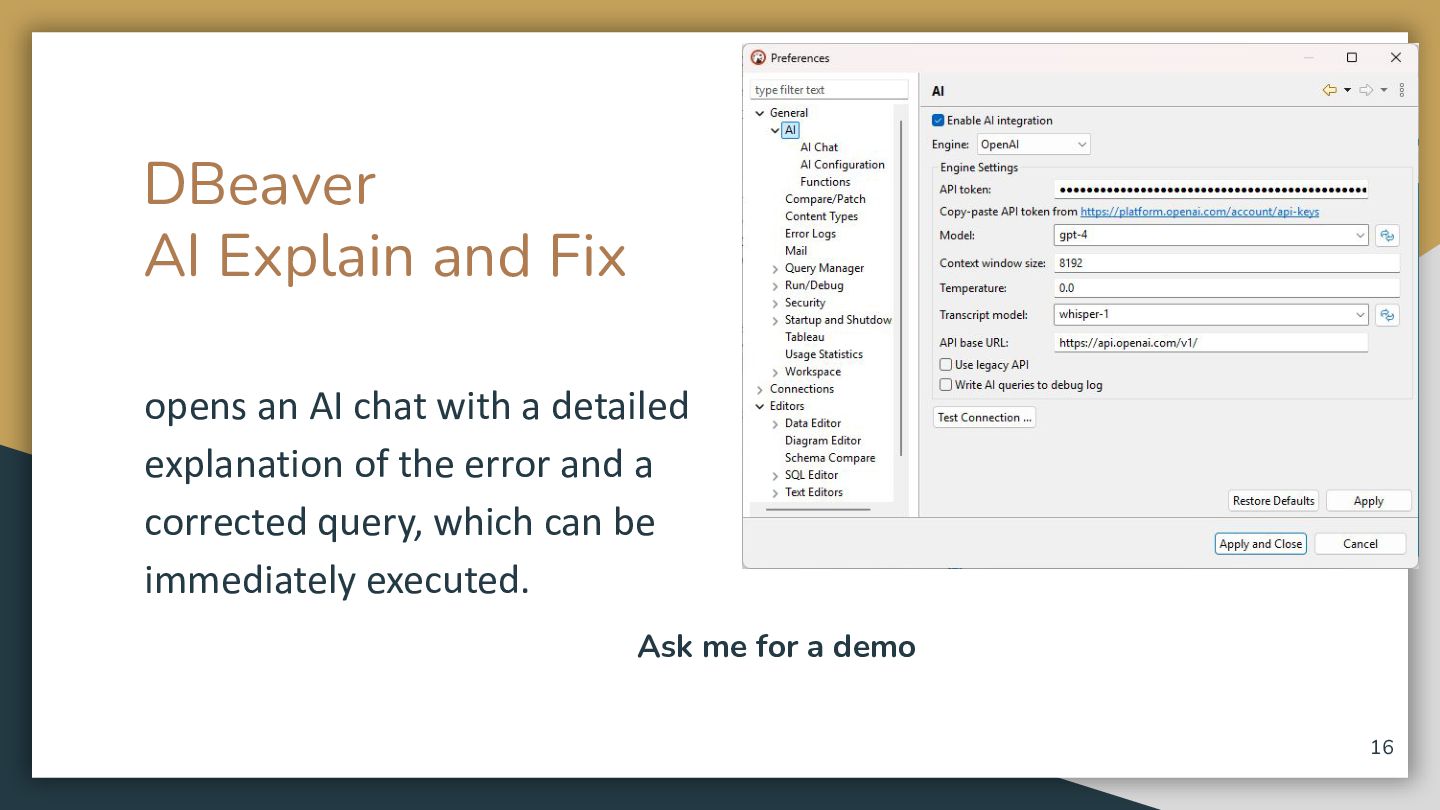The height and width of the screenshot is (810, 1440).
Task: Expand the Query Manager tree node
Action: click(775, 269)
